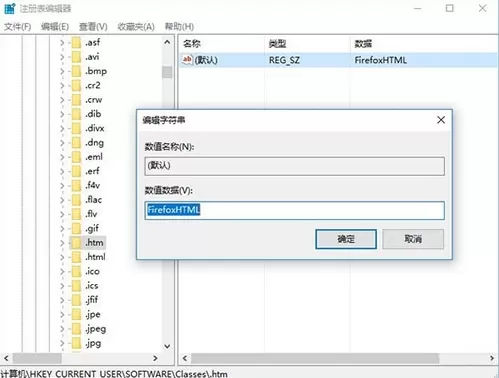Viewport: 499px width, 378px height.
Task: Select the .bmp folder icon
Action: [76, 71]
